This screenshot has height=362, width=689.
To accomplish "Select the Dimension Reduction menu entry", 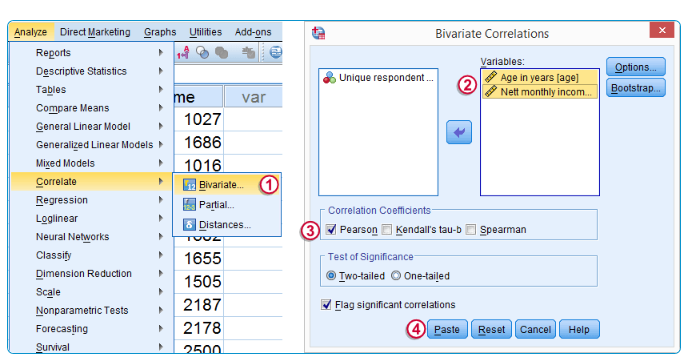I will click(x=91, y=274).
